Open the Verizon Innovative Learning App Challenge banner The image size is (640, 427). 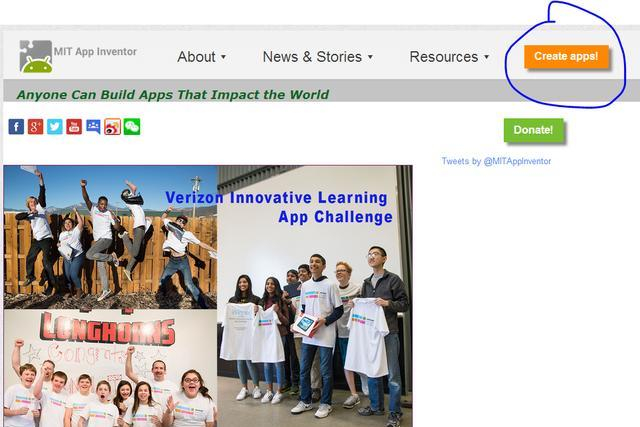coord(279,207)
